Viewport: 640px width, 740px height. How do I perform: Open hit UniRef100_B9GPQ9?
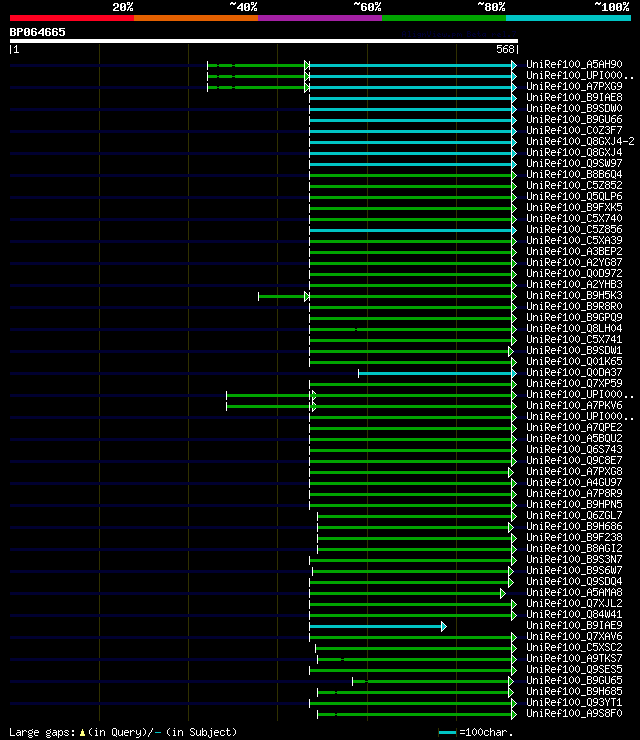[x=574, y=318]
